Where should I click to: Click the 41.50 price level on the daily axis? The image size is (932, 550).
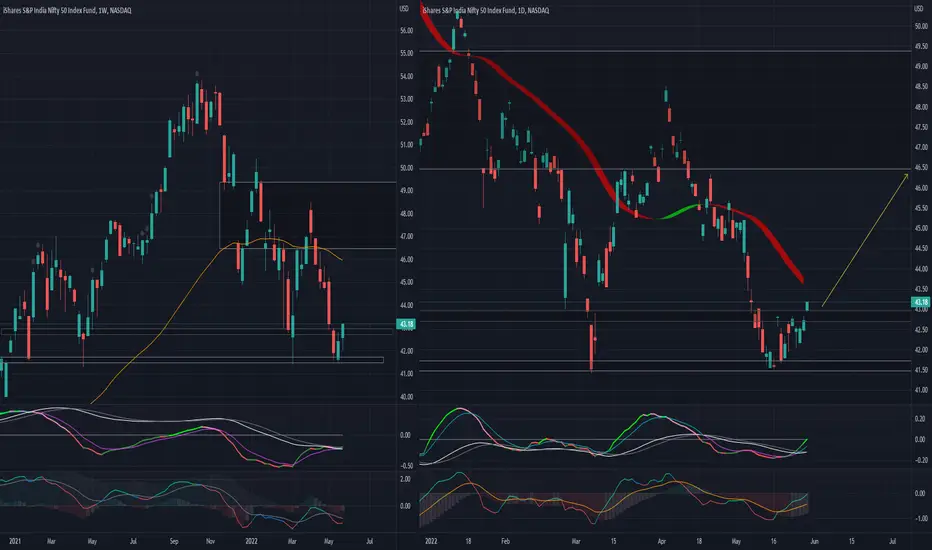pos(921,370)
